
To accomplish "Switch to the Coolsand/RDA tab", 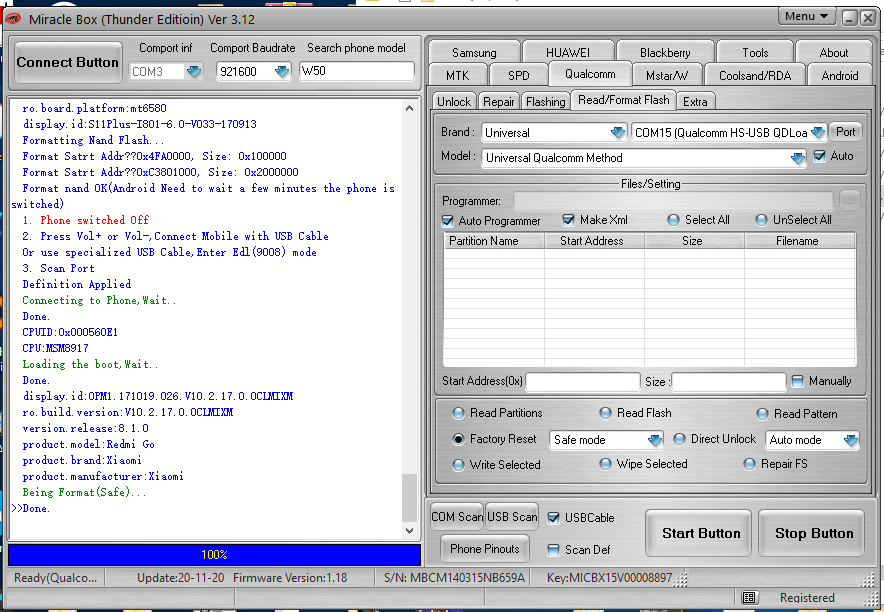I will click(x=755, y=76).
